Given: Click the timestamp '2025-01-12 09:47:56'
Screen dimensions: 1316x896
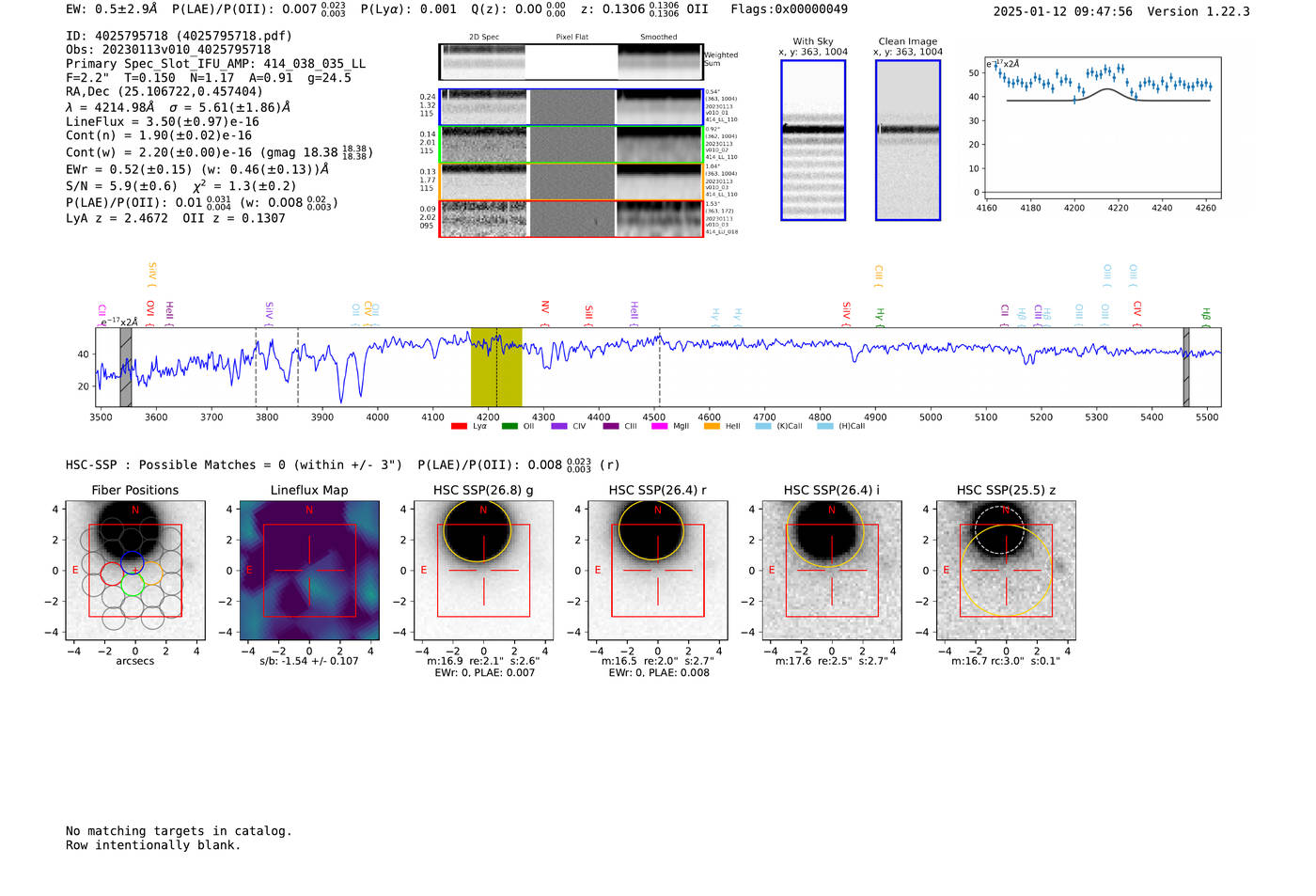Looking at the screenshot, I should pyautogui.click(x=1063, y=12).
